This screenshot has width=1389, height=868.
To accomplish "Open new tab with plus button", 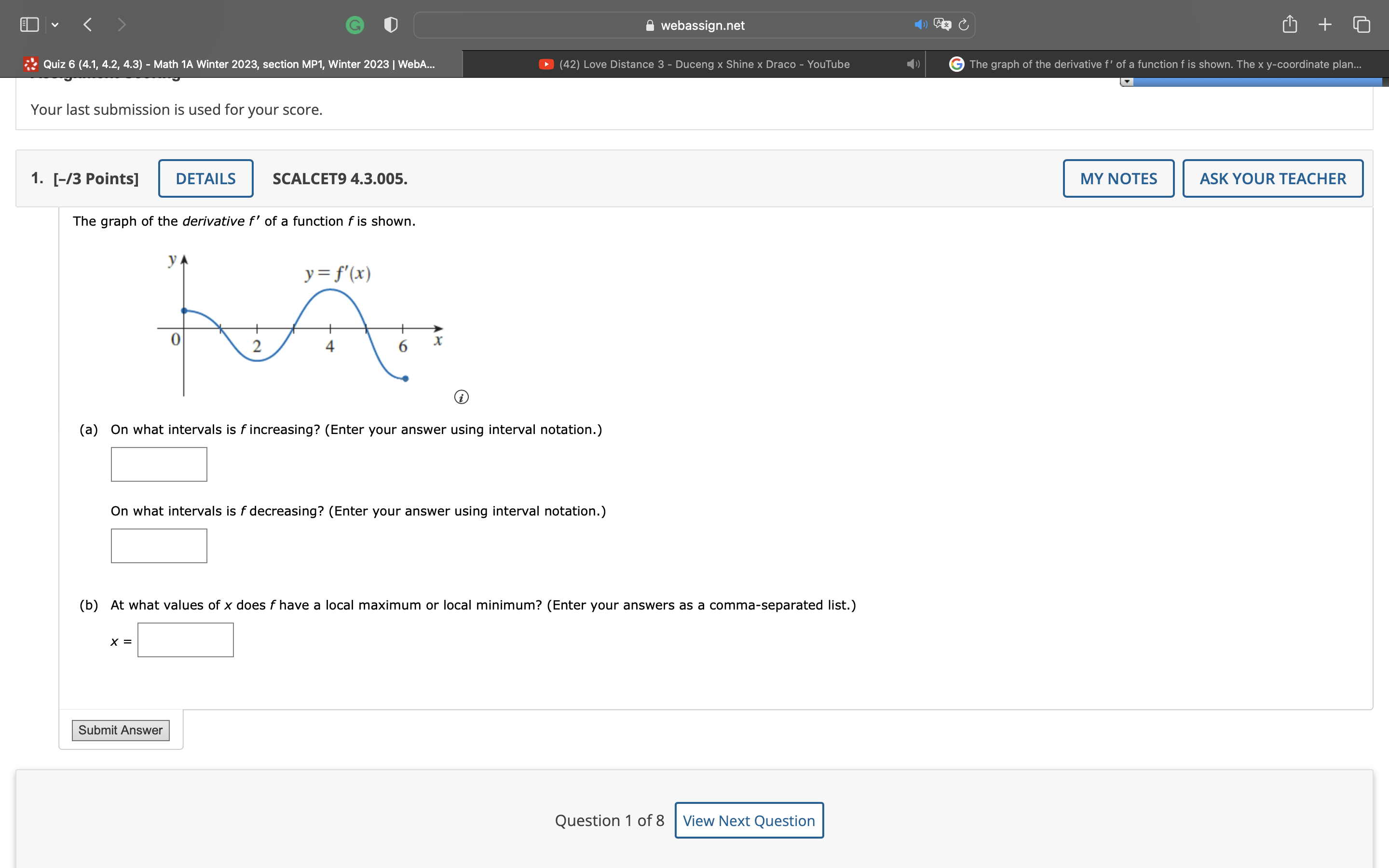I will [1325, 24].
